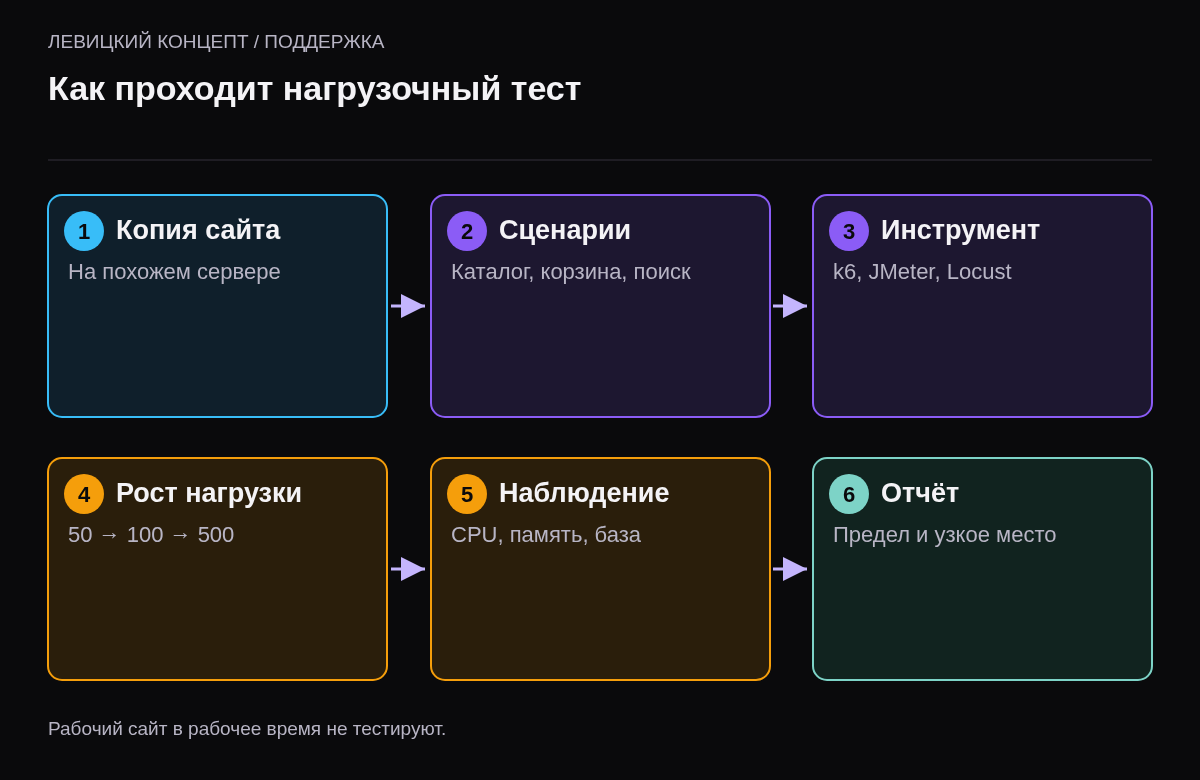Select the «Инструмент» card title
Viewport: 1200px width, 780px height.
960,230
